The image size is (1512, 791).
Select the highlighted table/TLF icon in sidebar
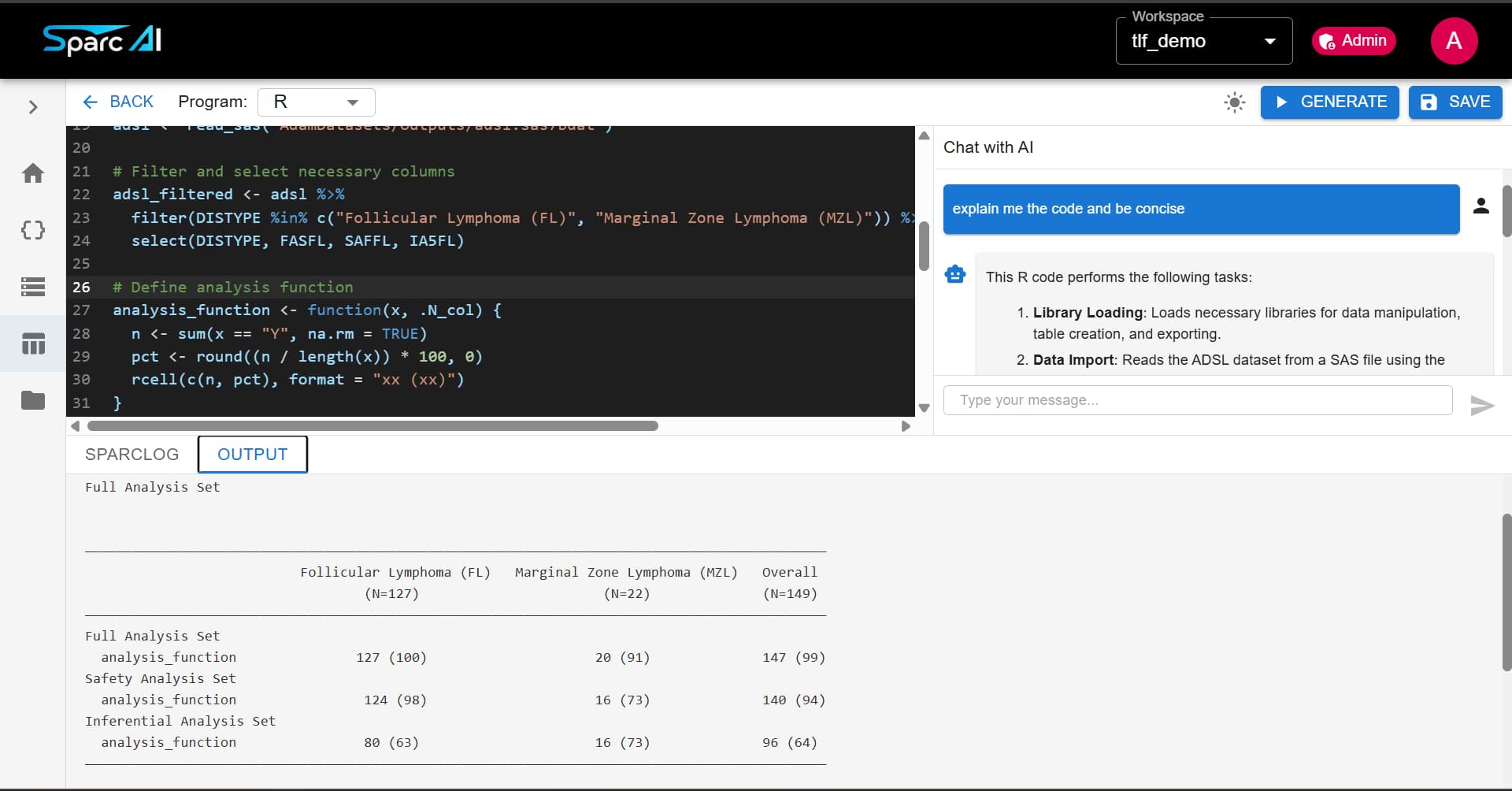(x=32, y=344)
